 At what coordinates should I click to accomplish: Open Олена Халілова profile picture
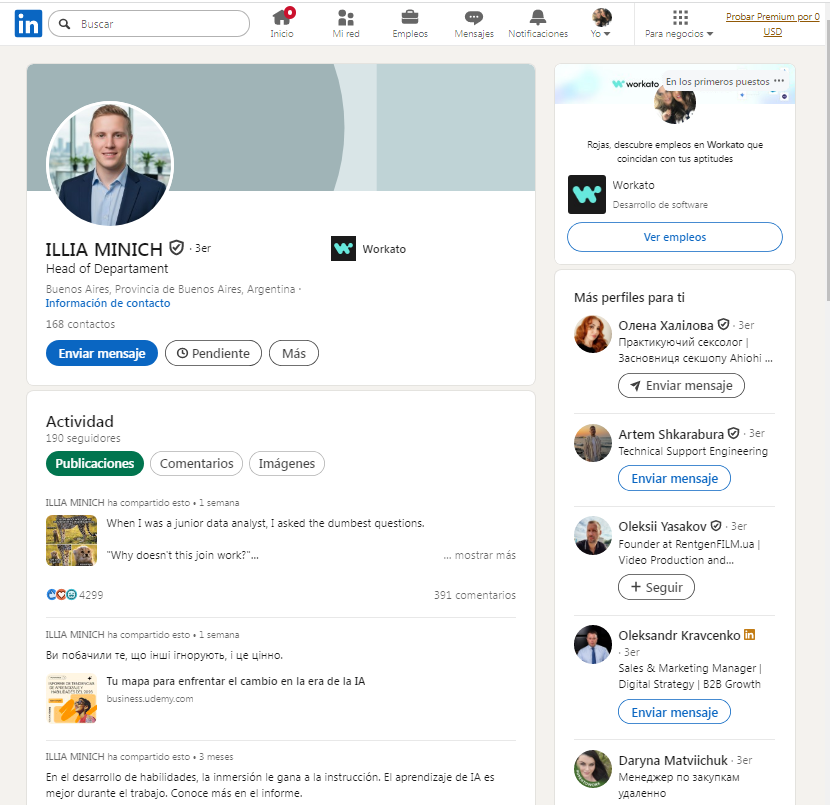point(593,334)
